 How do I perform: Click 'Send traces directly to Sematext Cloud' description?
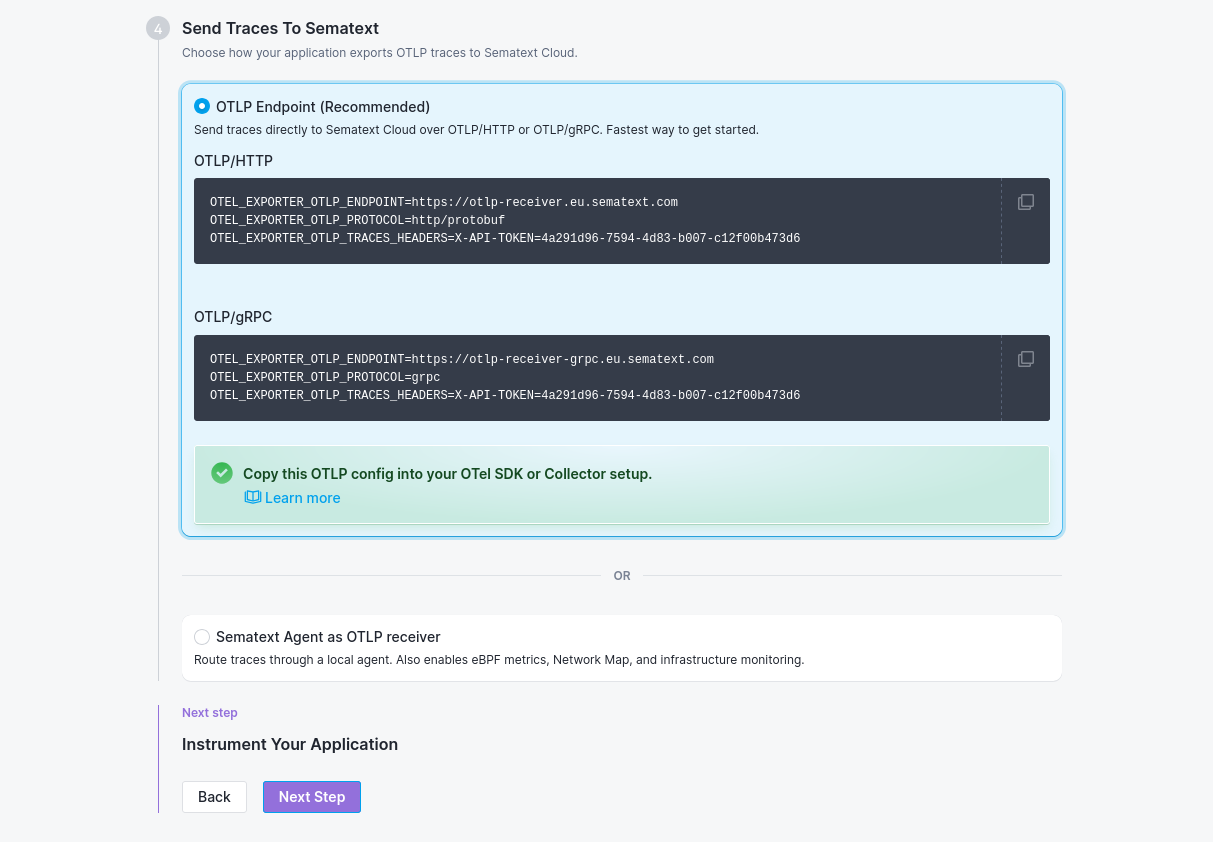(476, 130)
